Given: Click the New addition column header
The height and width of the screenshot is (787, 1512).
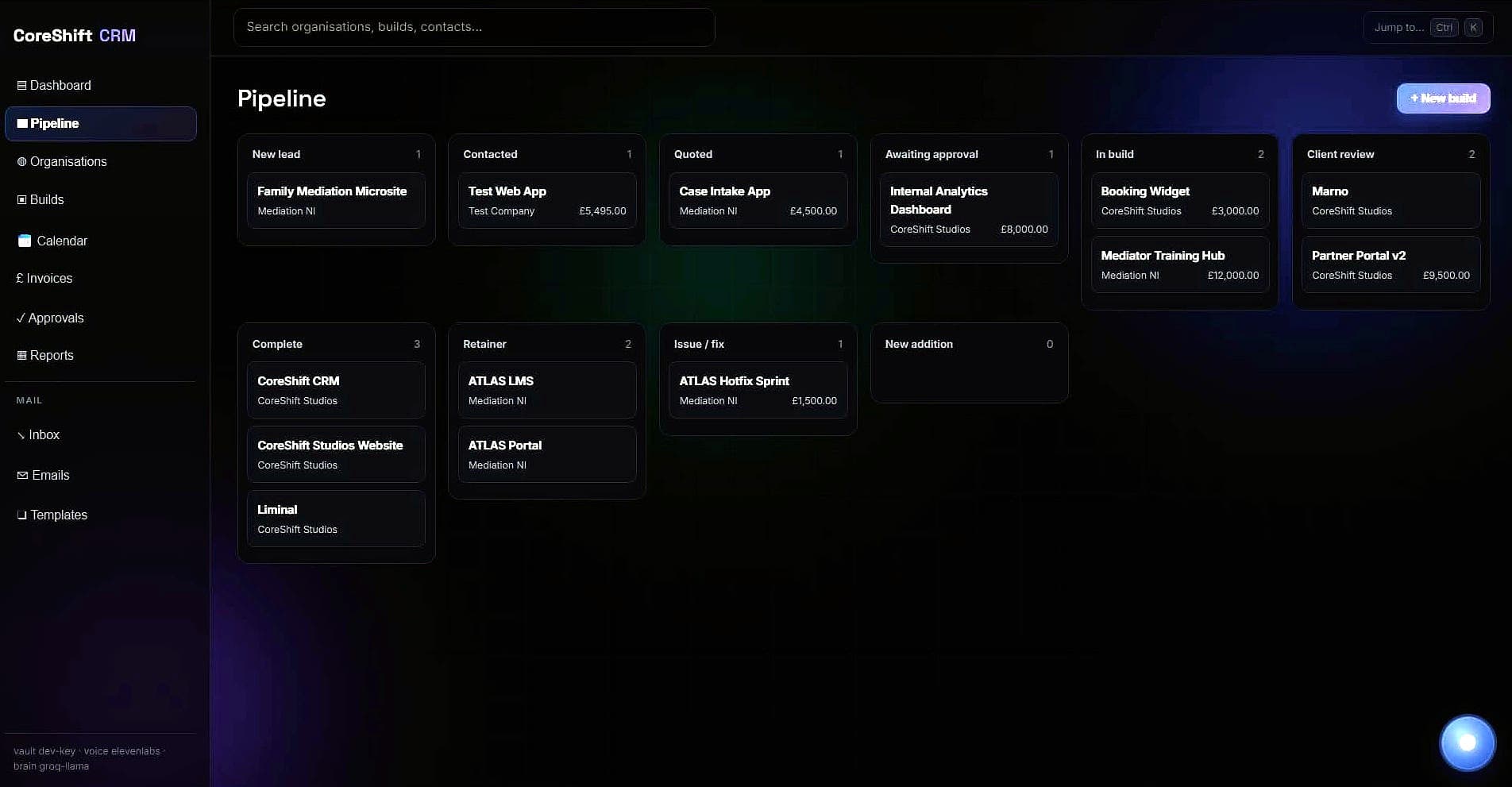Looking at the screenshot, I should [919, 345].
